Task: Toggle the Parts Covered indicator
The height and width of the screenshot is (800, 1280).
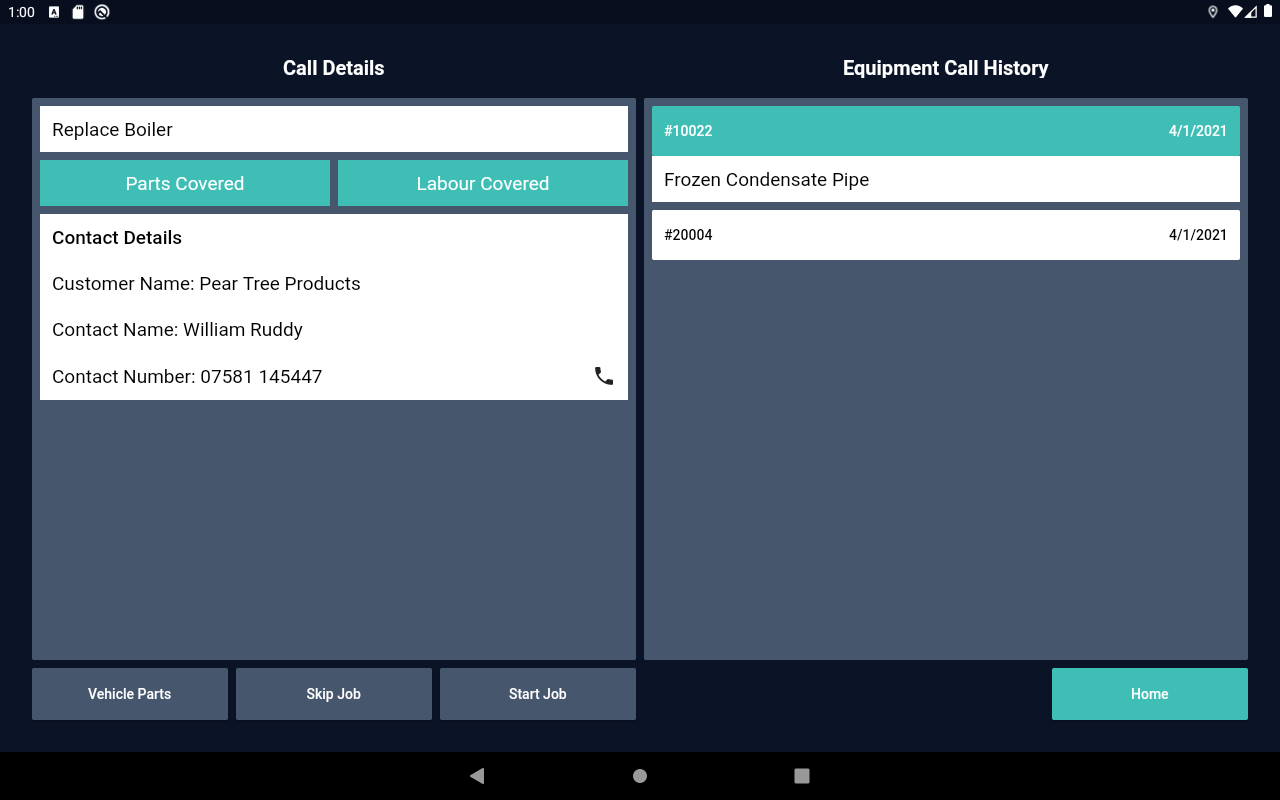Action: pyautogui.click(x=185, y=183)
